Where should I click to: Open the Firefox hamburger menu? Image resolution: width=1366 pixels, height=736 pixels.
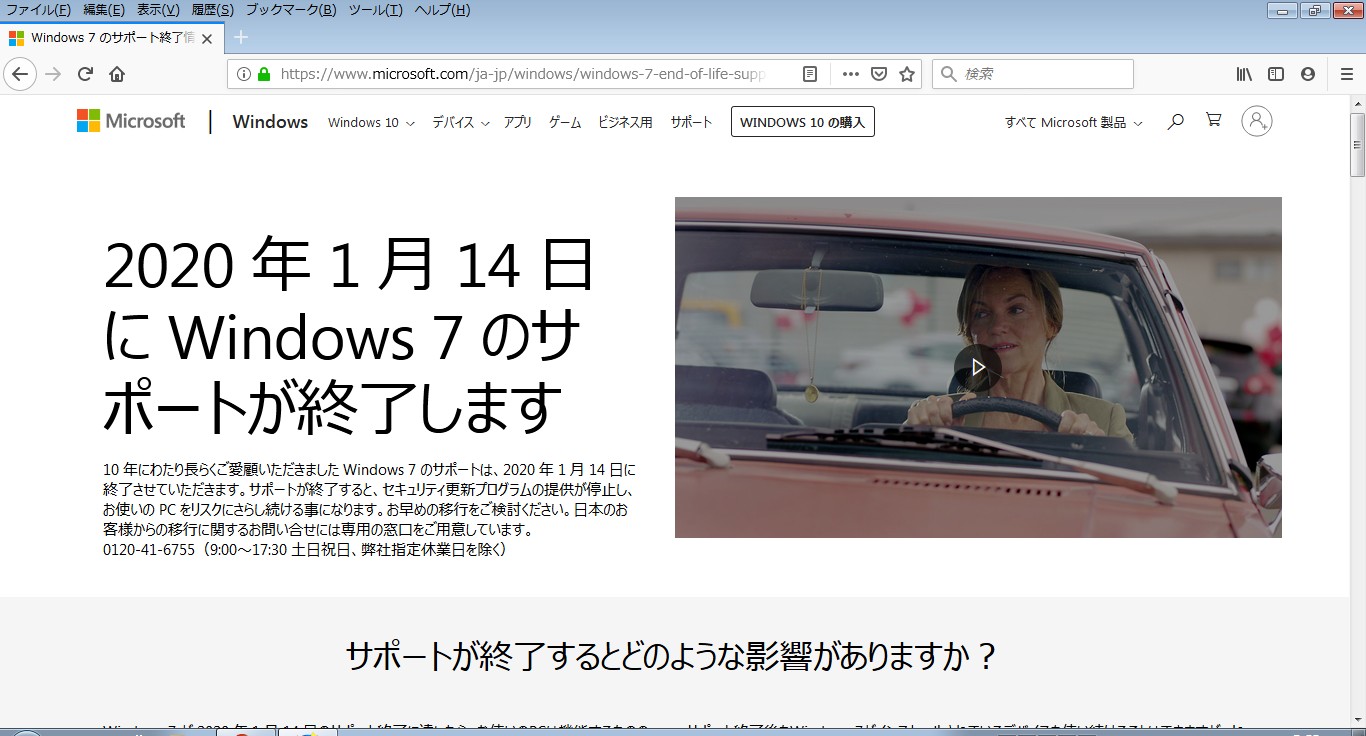click(1346, 74)
